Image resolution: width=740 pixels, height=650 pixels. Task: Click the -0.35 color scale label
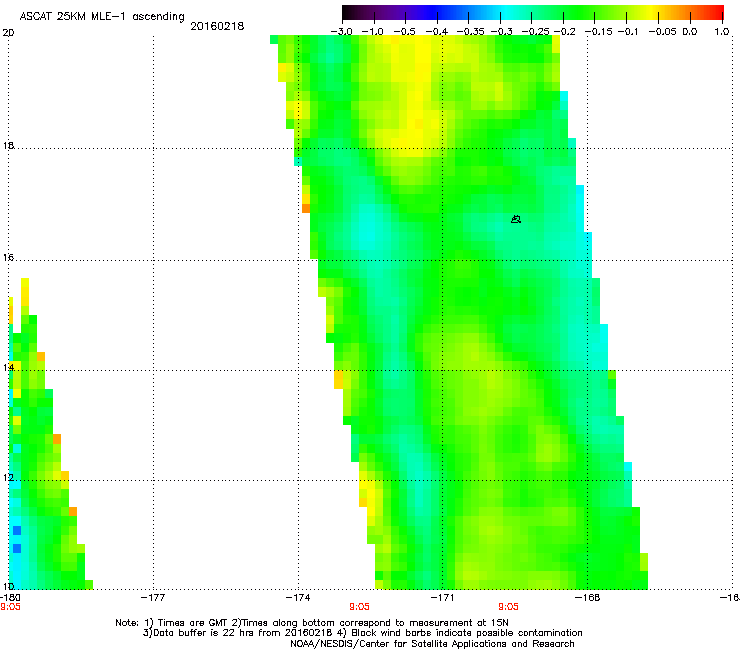click(471, 32)
